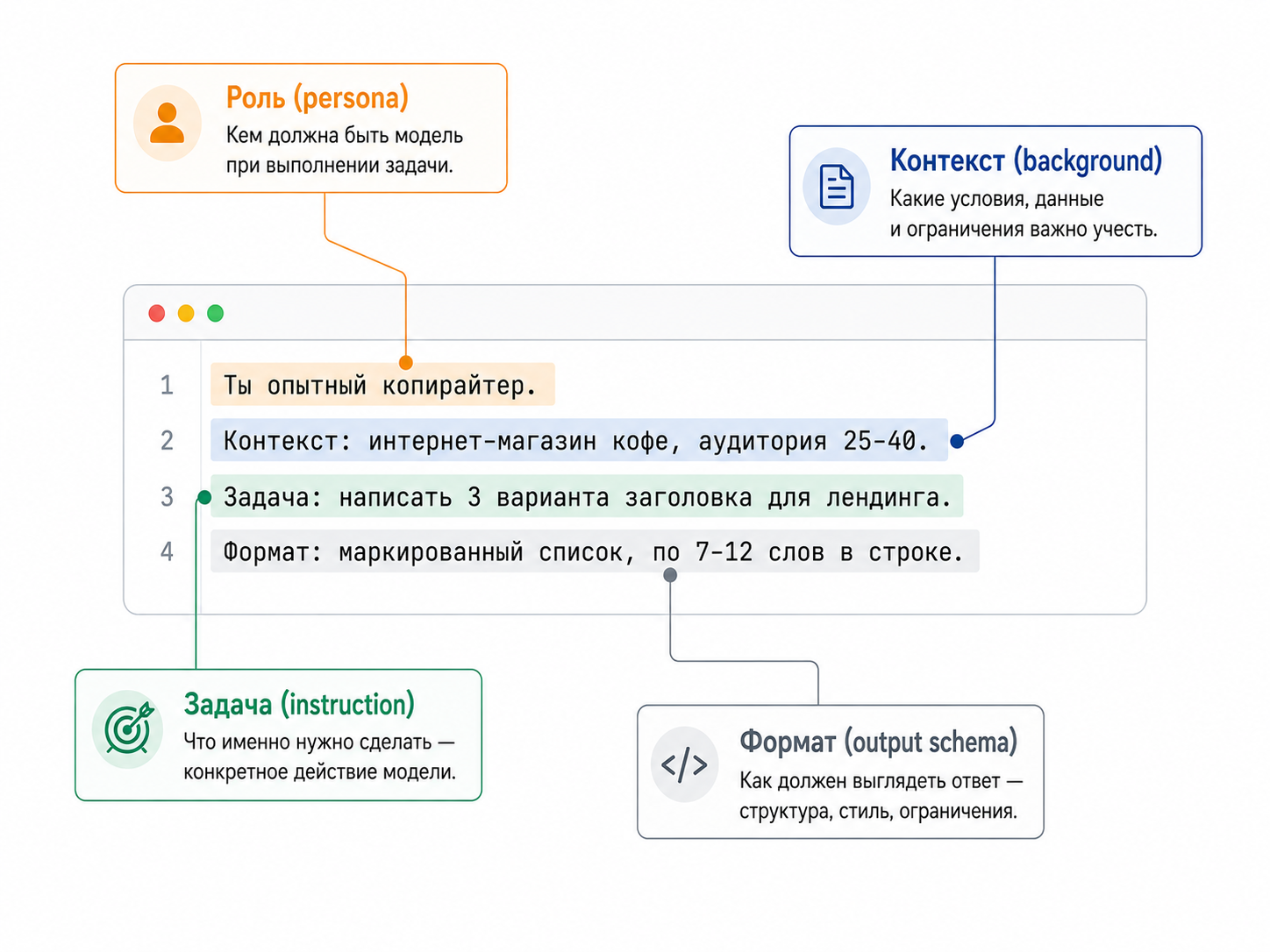1270x952 pixels.
Task: Click the line 'Ты опытный копирайтер.'
Action: click(x=382, y=384)
